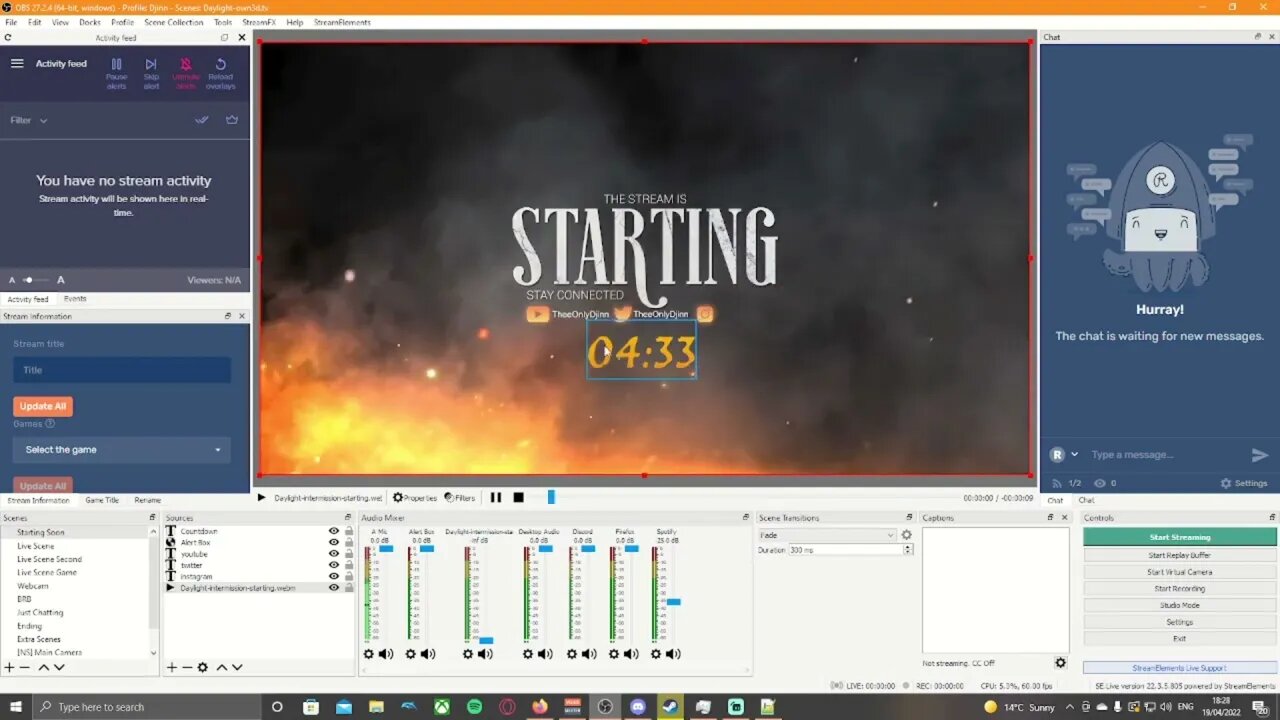Hide the twitter source

pyautogui.click(x=334, y=565)
